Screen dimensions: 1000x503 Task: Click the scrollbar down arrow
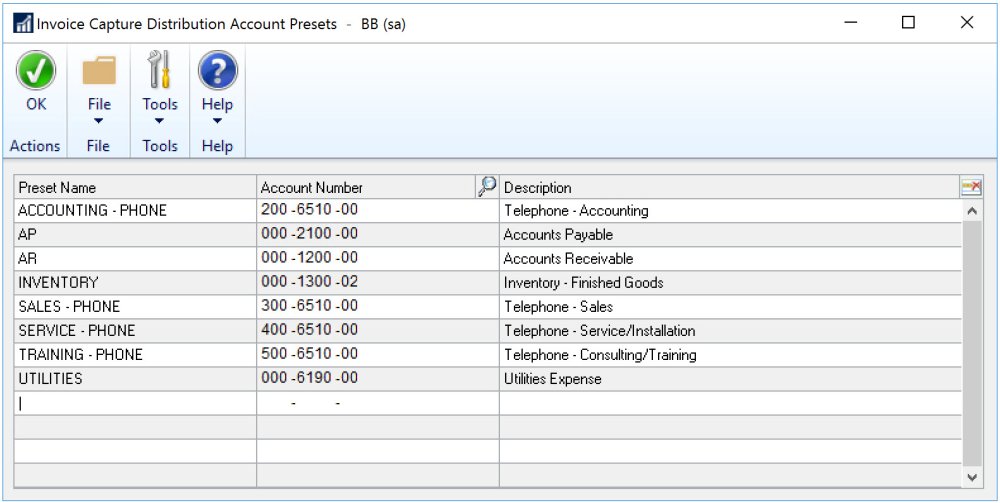tap(972, 477)
